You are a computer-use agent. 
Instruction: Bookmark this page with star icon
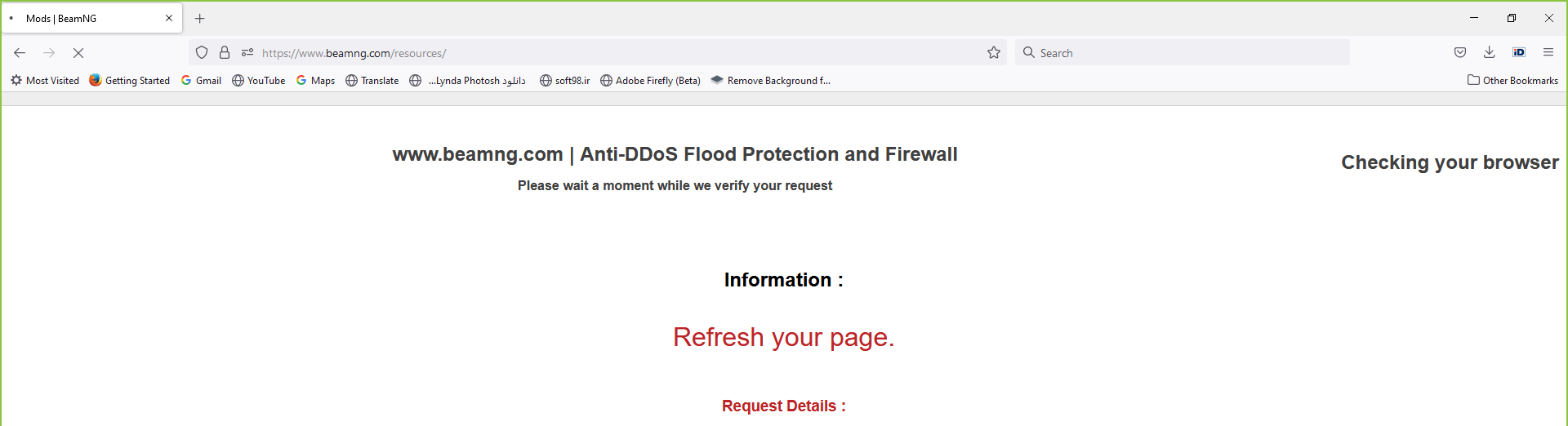tap(994, 53)
